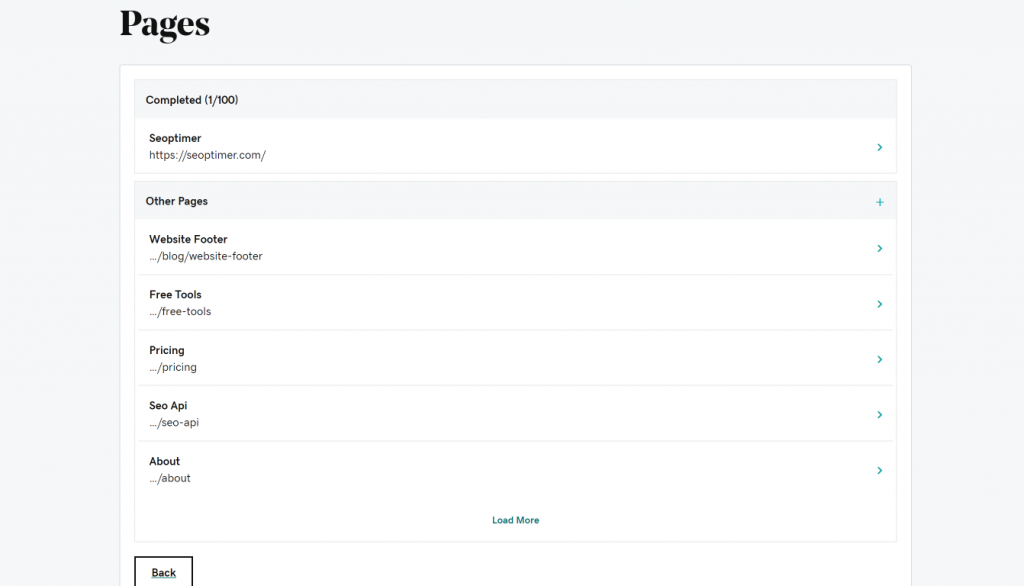Viewport: 1024px width, 586px height.
Task: Open the Website Footer page entry
Action: tap(188, 239)
